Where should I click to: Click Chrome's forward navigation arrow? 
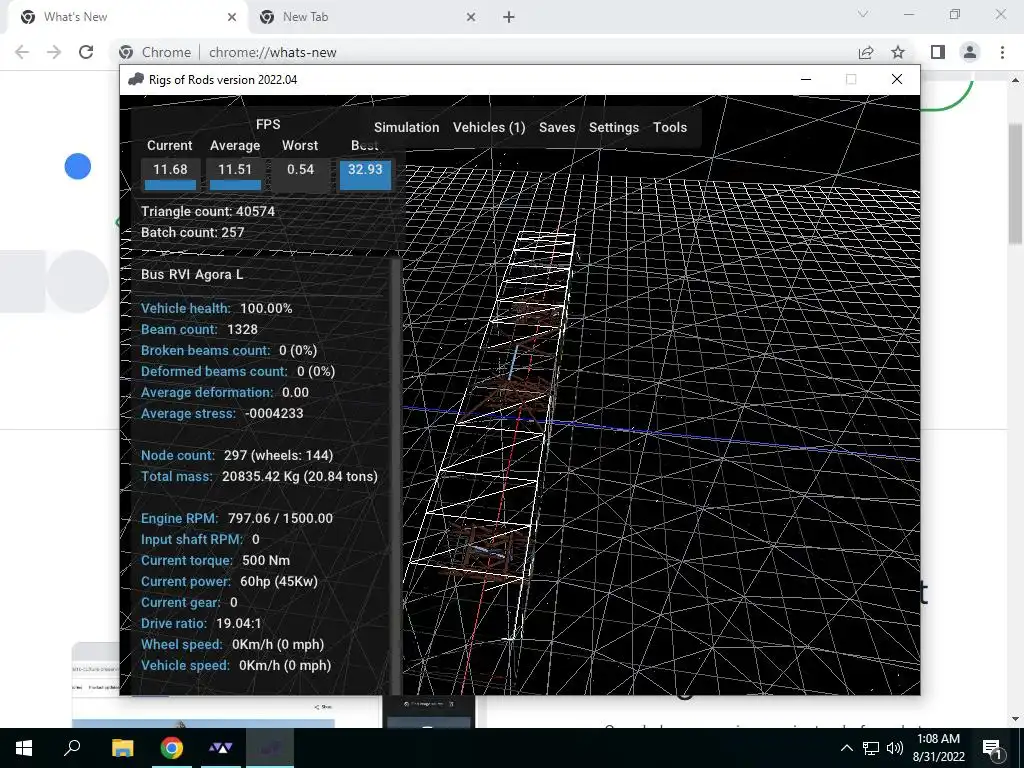(x=54, y=52)
